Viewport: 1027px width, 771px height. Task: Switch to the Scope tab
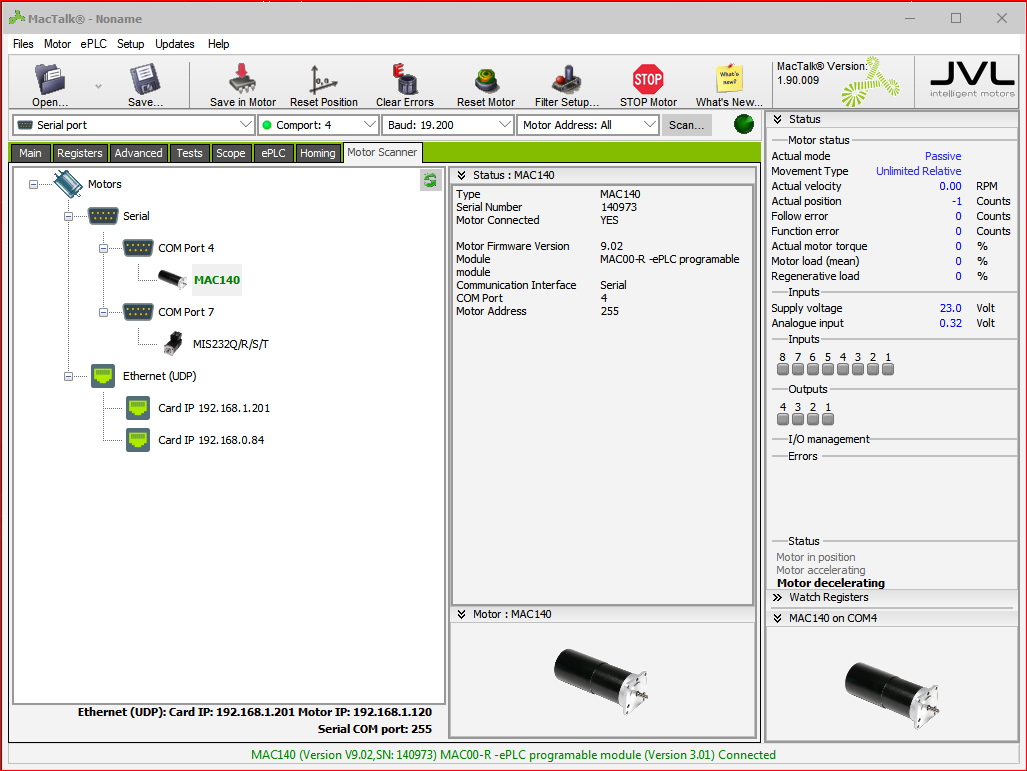click(231, 153)
